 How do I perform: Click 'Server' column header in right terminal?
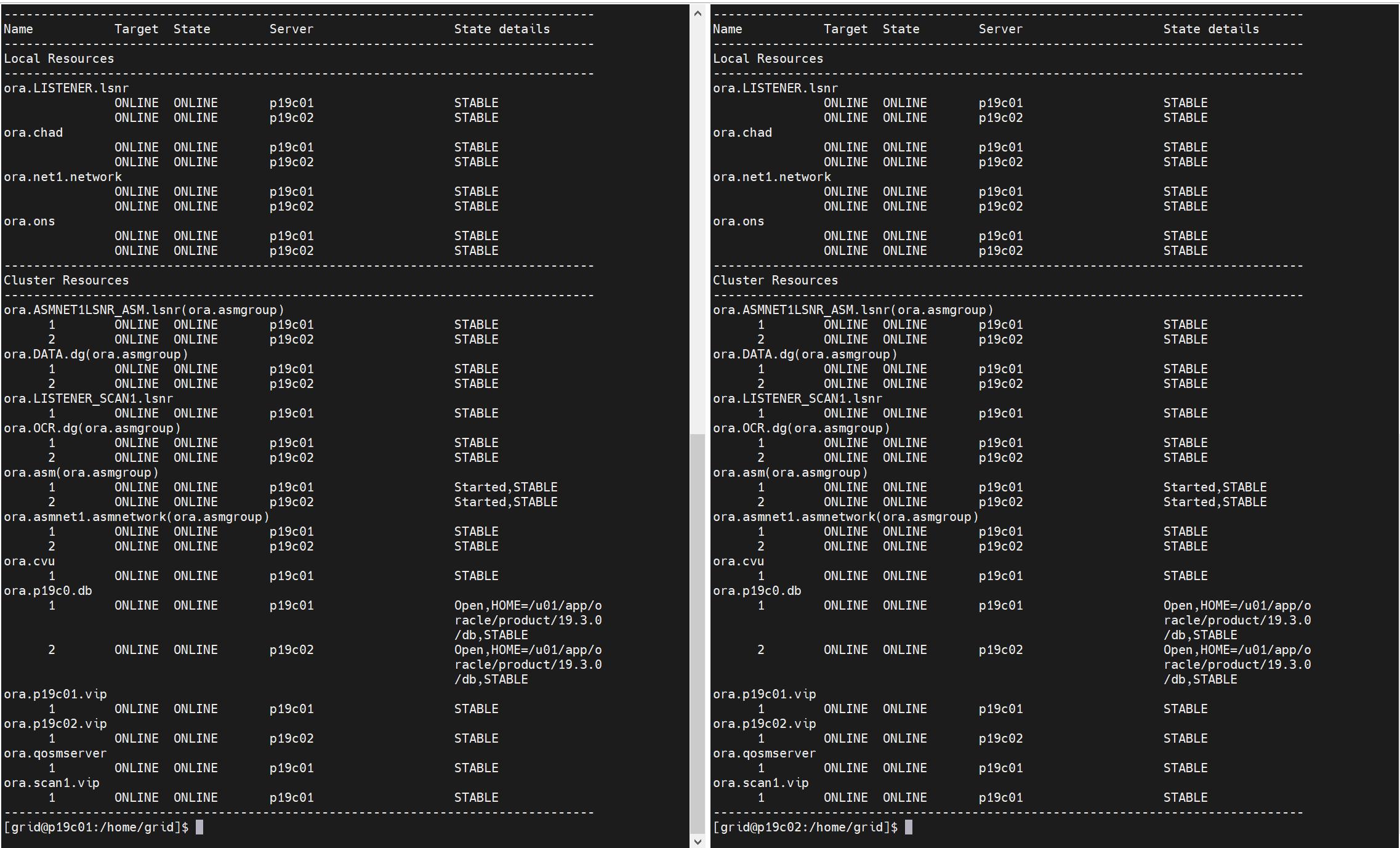point(1000,29)
